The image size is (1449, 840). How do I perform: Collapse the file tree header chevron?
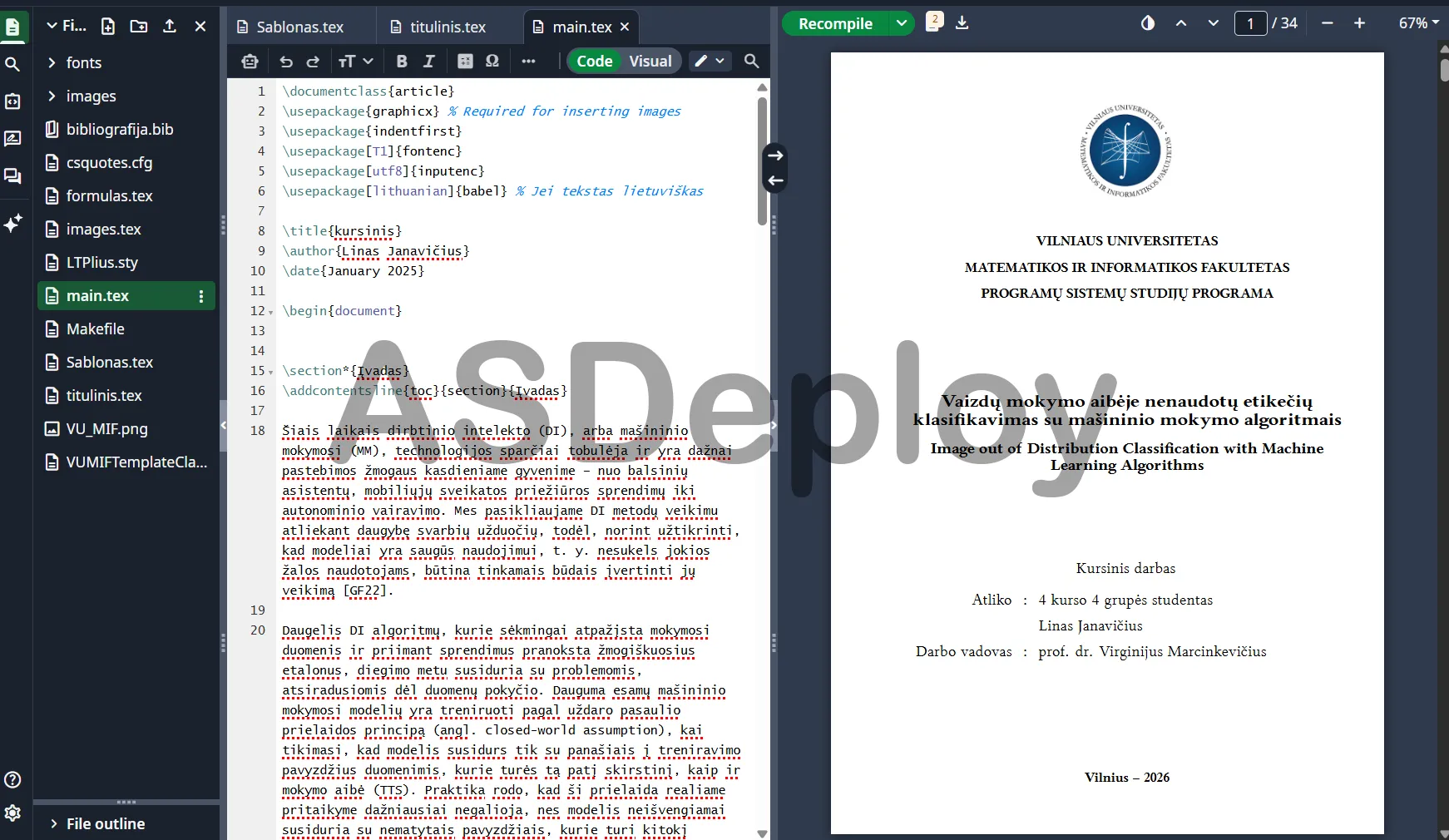[52, 26]
